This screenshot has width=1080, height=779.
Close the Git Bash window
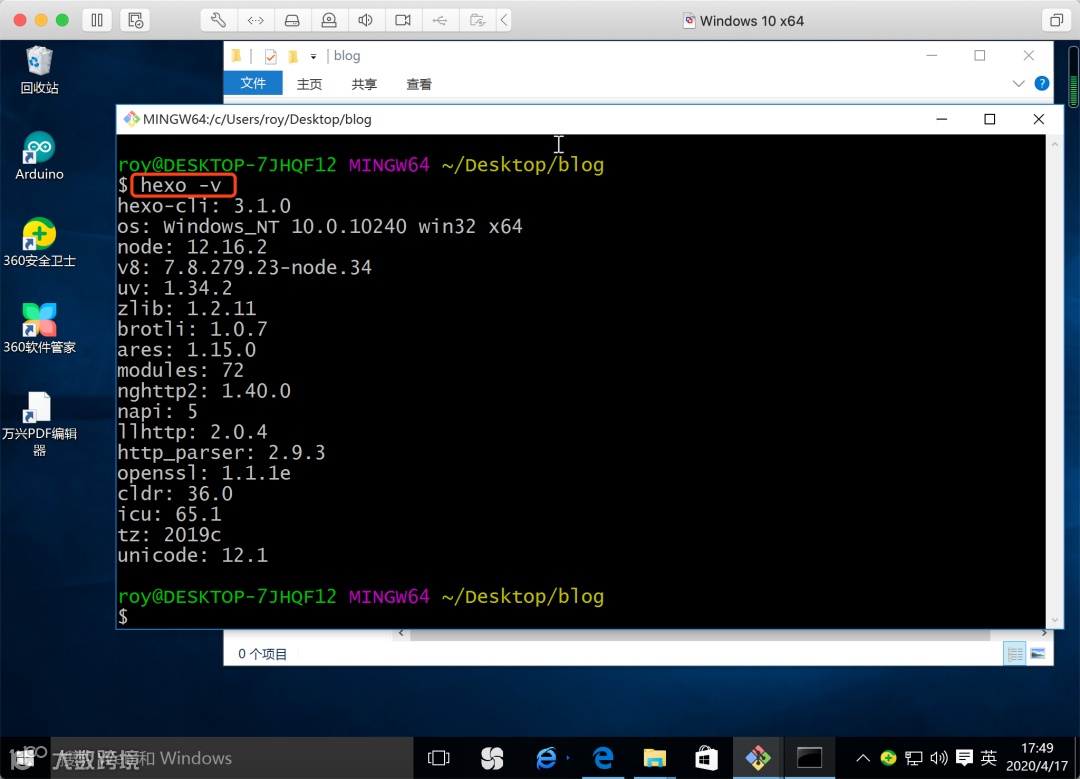pyautogui.click(x=1039, y=119)
